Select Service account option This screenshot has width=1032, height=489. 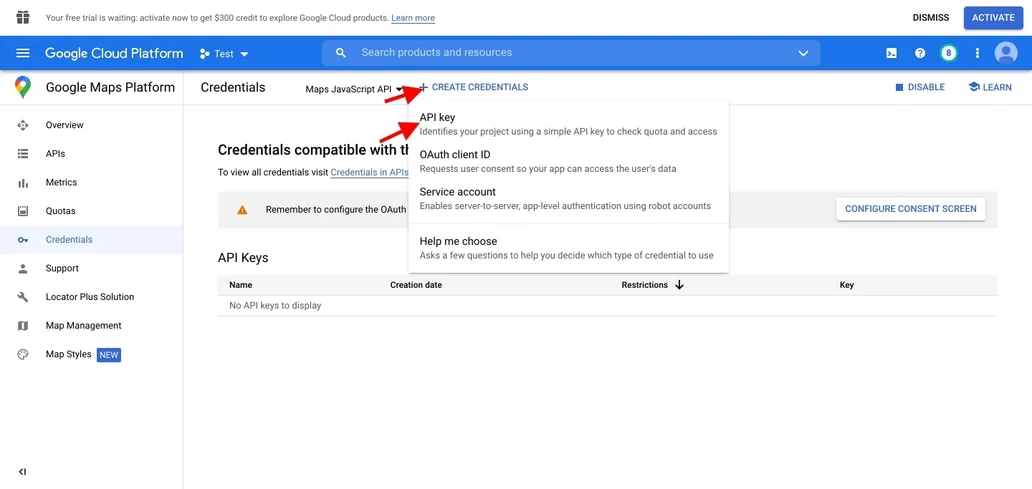tap(568, 199)
